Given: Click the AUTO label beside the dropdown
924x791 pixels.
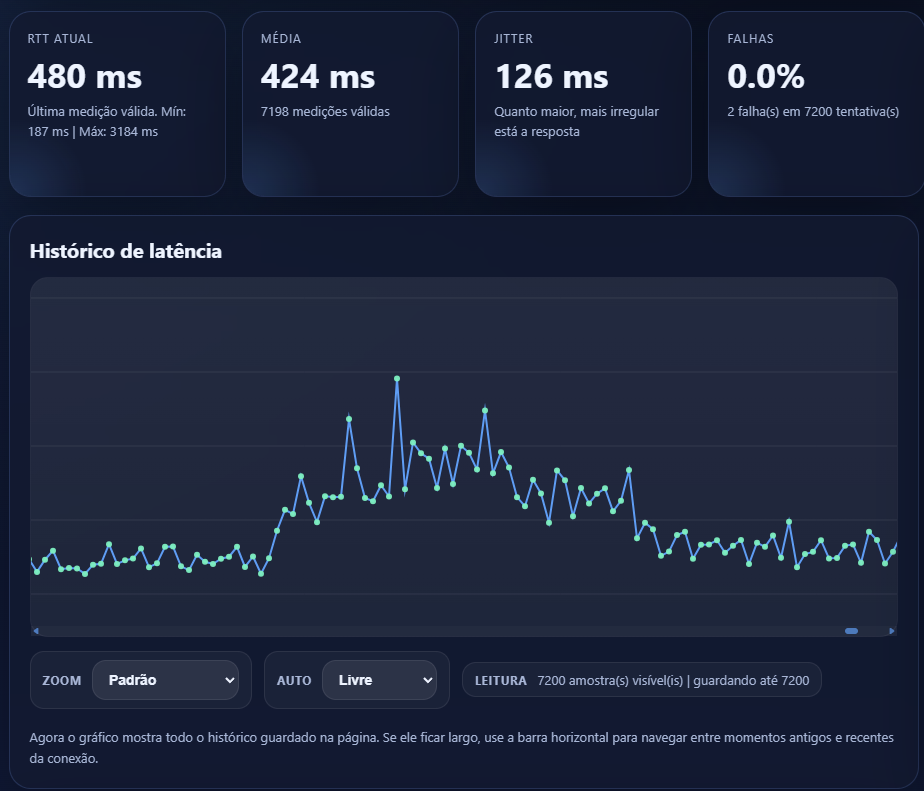Looking at the screenshot, I should tap(294, 680).
